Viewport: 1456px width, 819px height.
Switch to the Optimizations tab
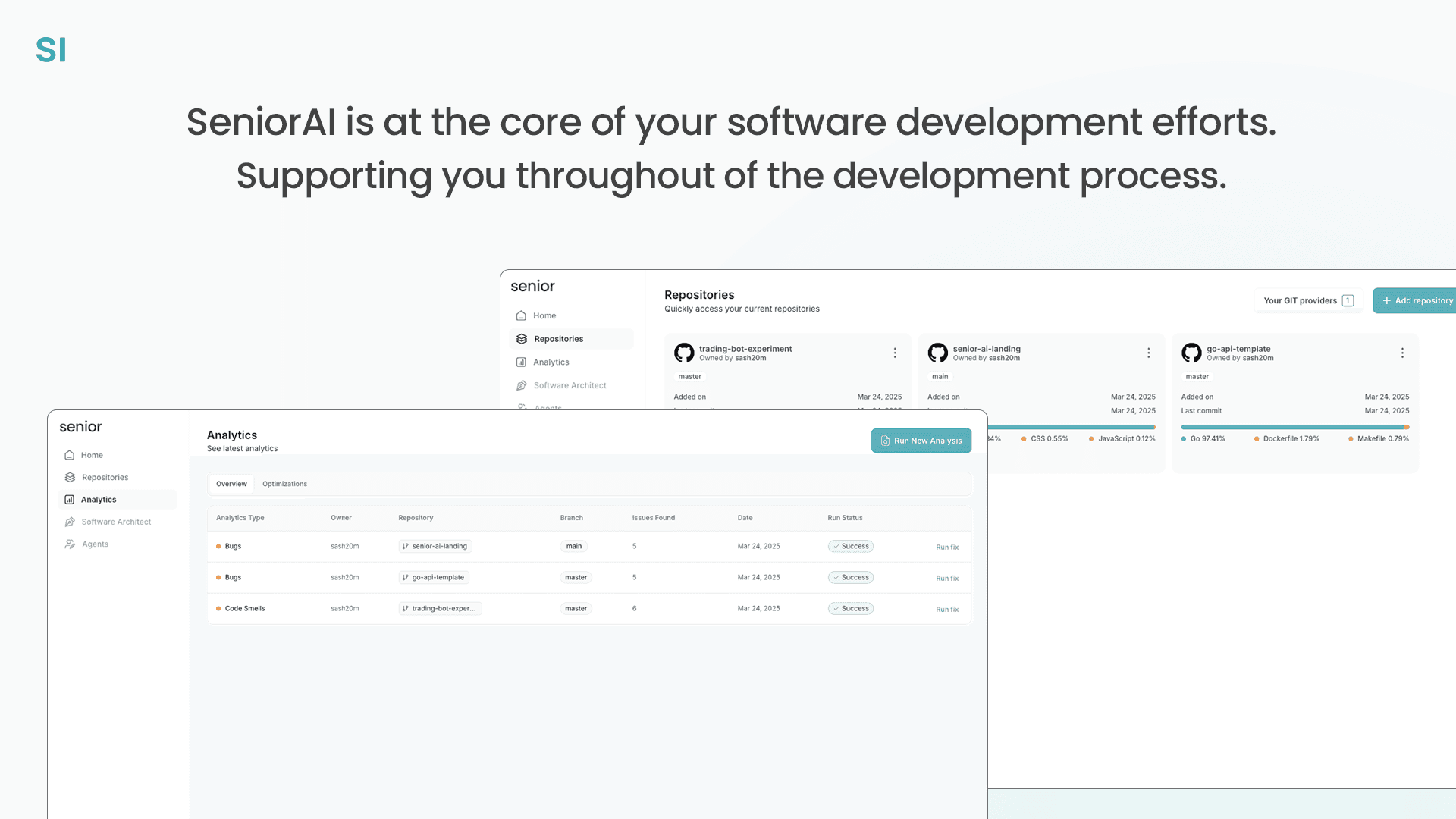[284, 484]
